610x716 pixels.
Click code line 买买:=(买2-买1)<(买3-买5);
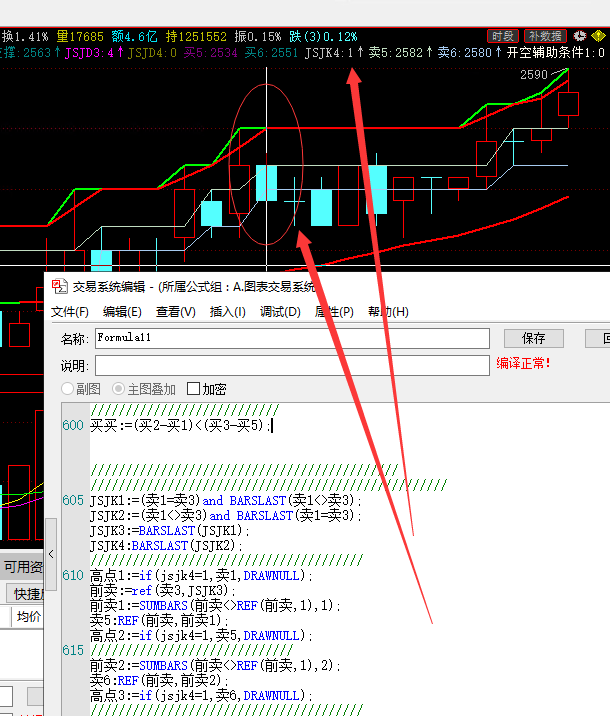pyautogui.click(x=181, y=426)
